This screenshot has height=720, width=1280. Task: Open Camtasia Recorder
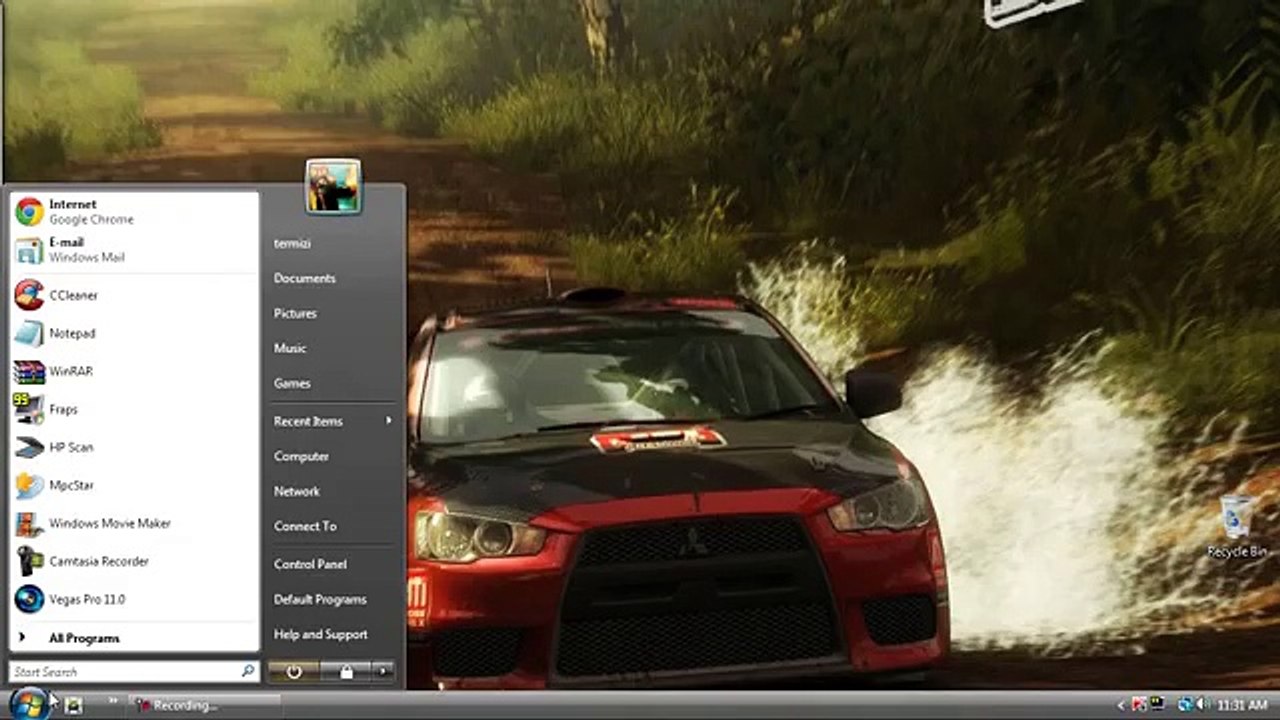point(133,561)
